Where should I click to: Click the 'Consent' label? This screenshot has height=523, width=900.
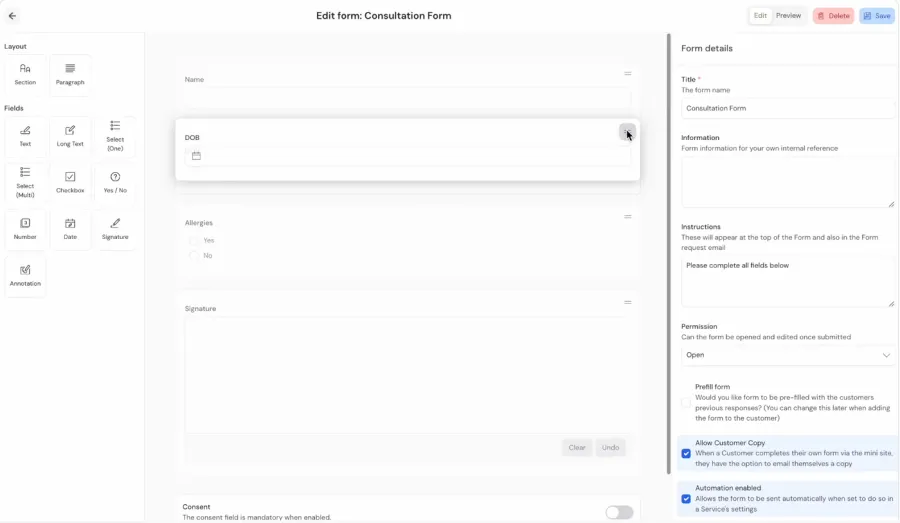(196, 506)
